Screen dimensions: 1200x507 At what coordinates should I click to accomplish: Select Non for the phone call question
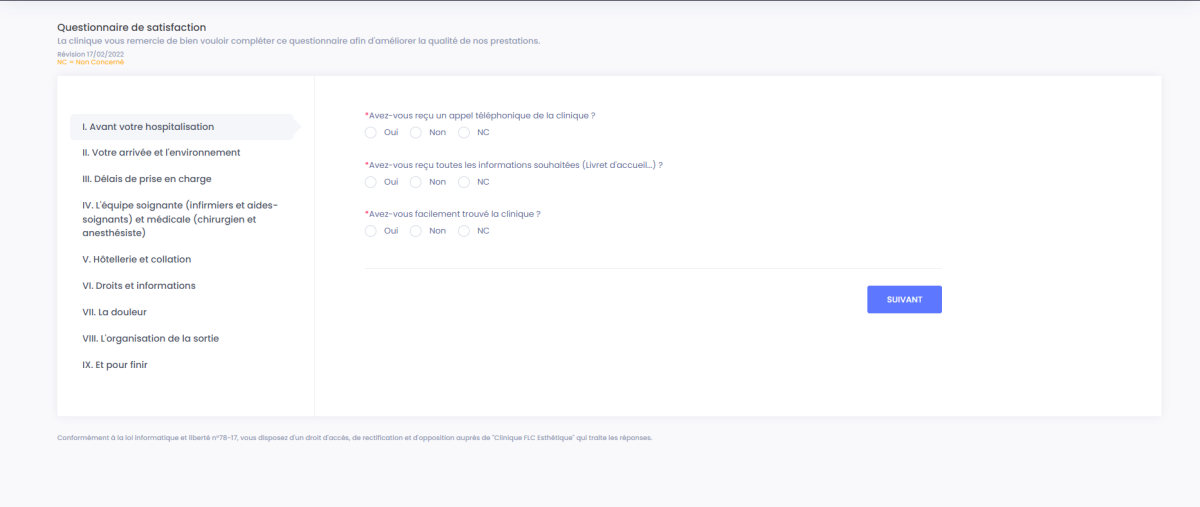point(416,133)
